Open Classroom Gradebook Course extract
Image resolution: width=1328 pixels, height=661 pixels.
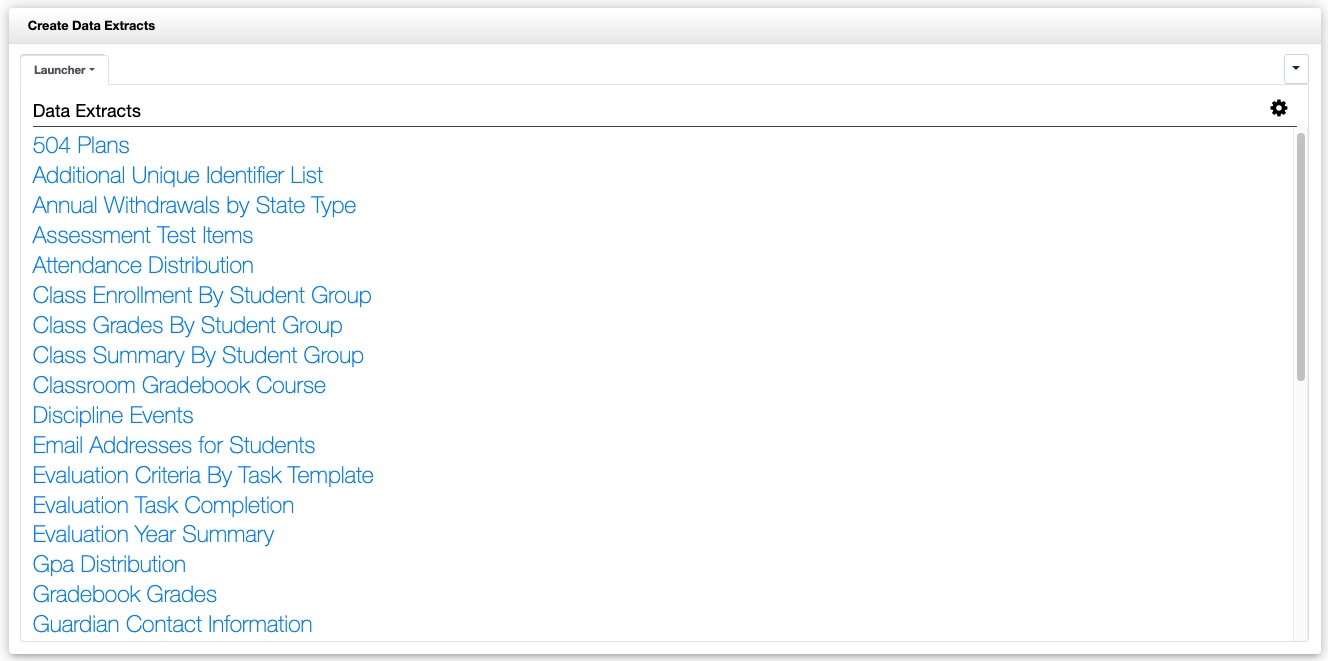(x=179, y=386)
